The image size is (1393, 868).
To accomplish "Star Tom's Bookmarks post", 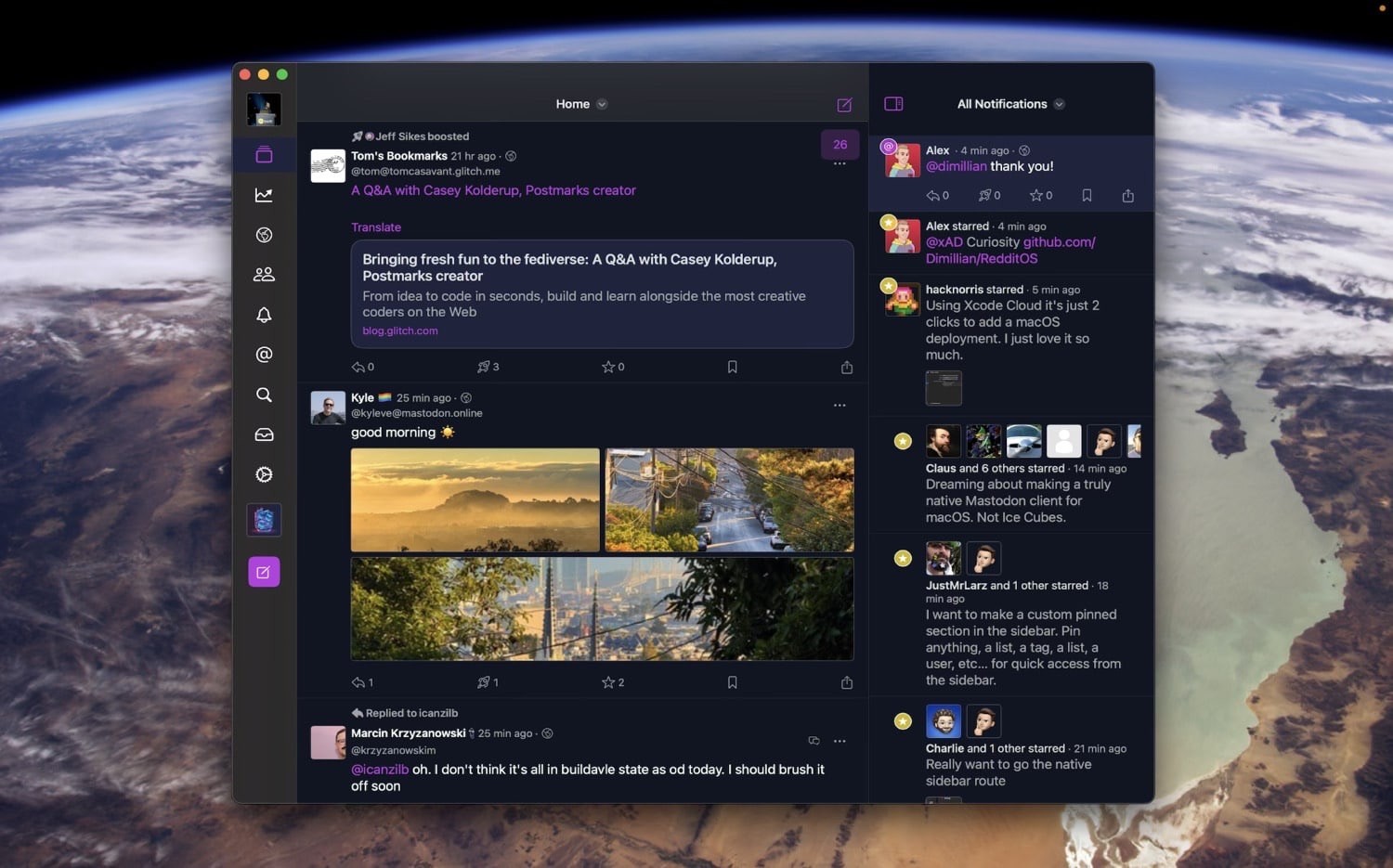I will [613, 367].
